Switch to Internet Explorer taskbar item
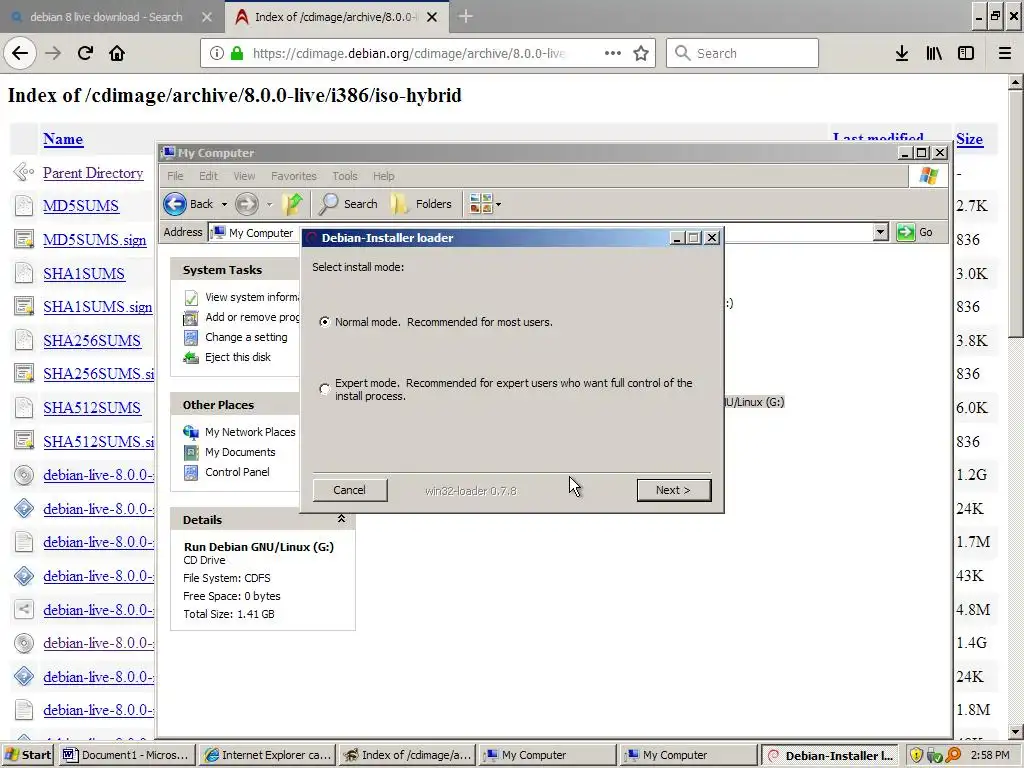Image resolution: width=1024 pixels, height=768 pixels. click(268, 755)
